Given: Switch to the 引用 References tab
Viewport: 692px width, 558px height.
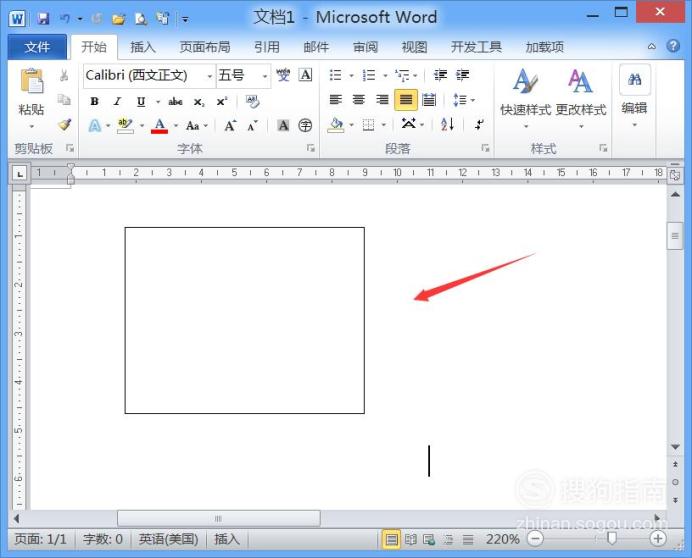Looking at the screenshot, I should [x=267, y=47].
